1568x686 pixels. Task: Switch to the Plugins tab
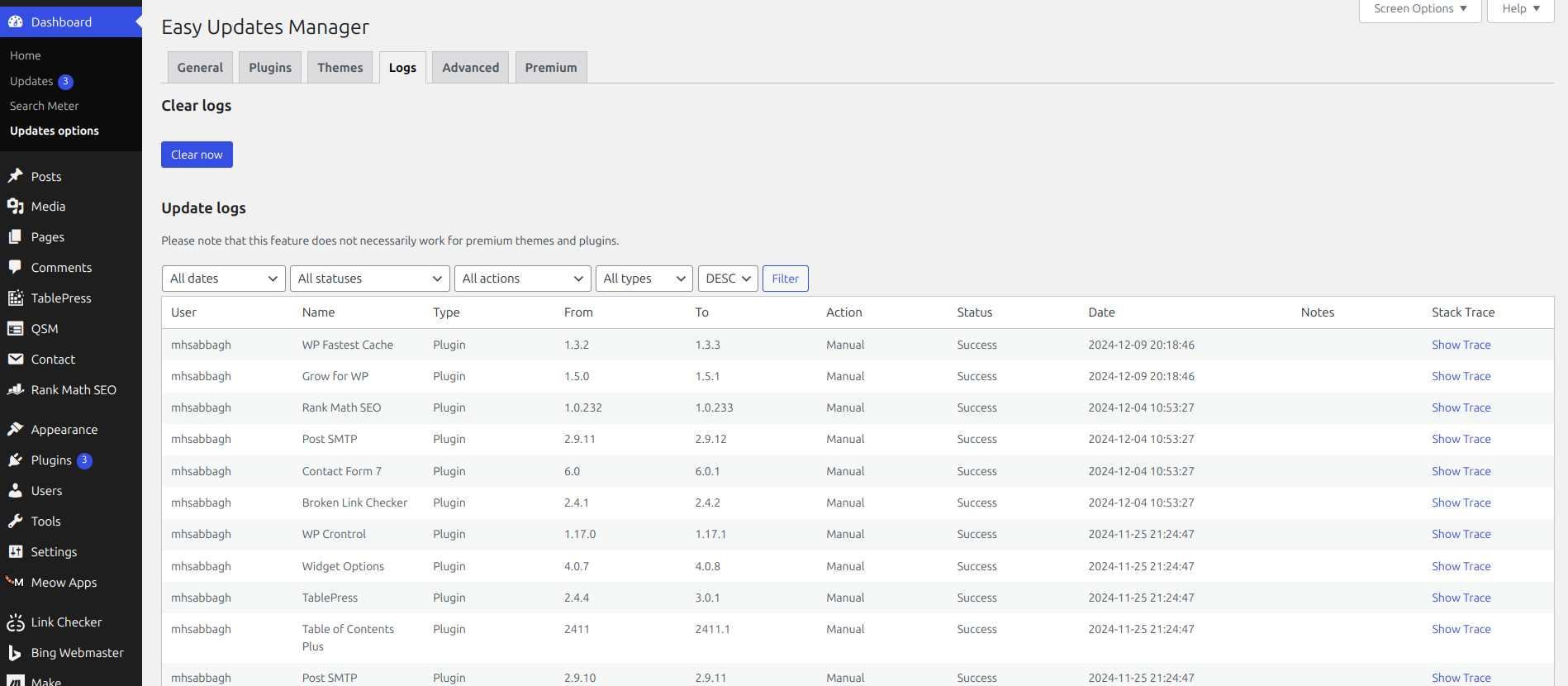(x=270, y=68)
